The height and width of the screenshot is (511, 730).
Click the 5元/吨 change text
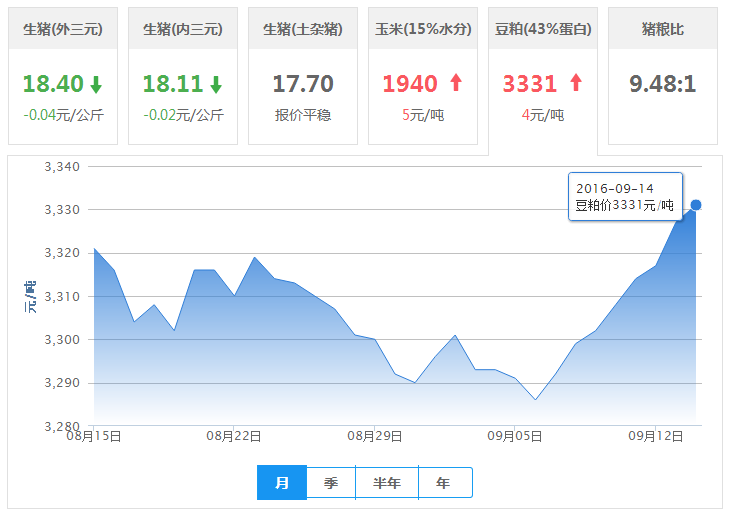coord(423,115)
